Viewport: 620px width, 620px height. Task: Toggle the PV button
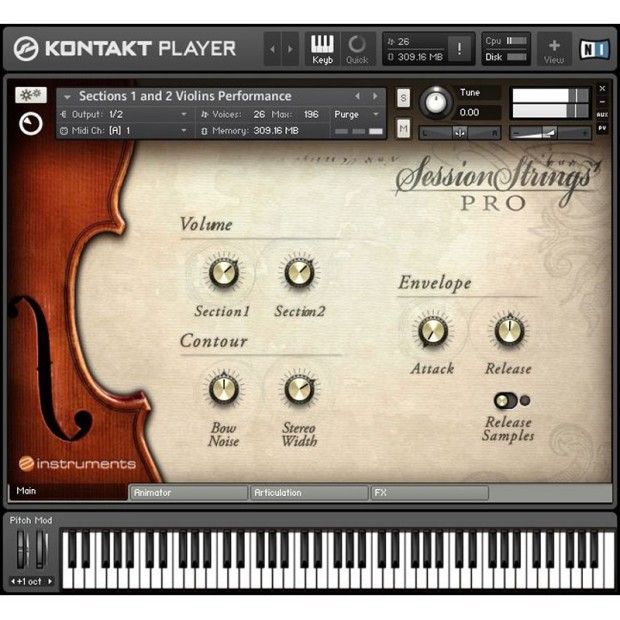click(x=602, y=128)
